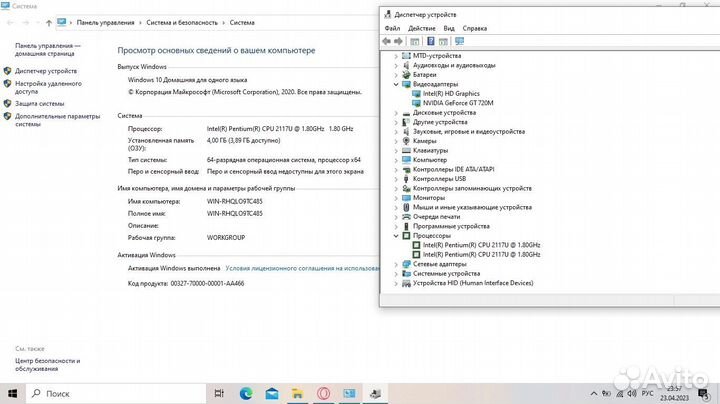
Task: Click the System control panel taskbar icon
Action: tap(349, 393)
